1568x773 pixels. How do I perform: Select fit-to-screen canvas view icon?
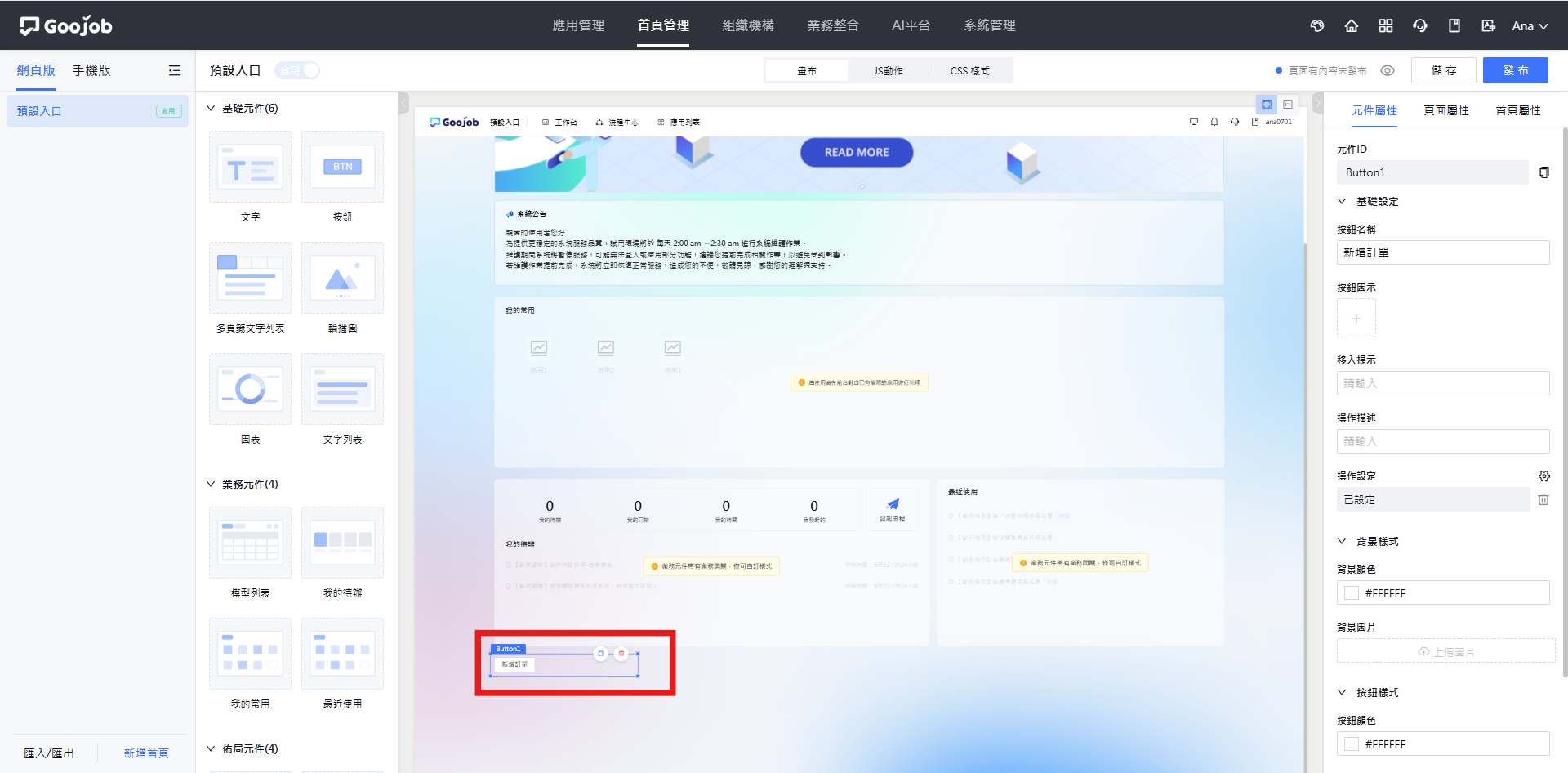tap(1266, 104)
